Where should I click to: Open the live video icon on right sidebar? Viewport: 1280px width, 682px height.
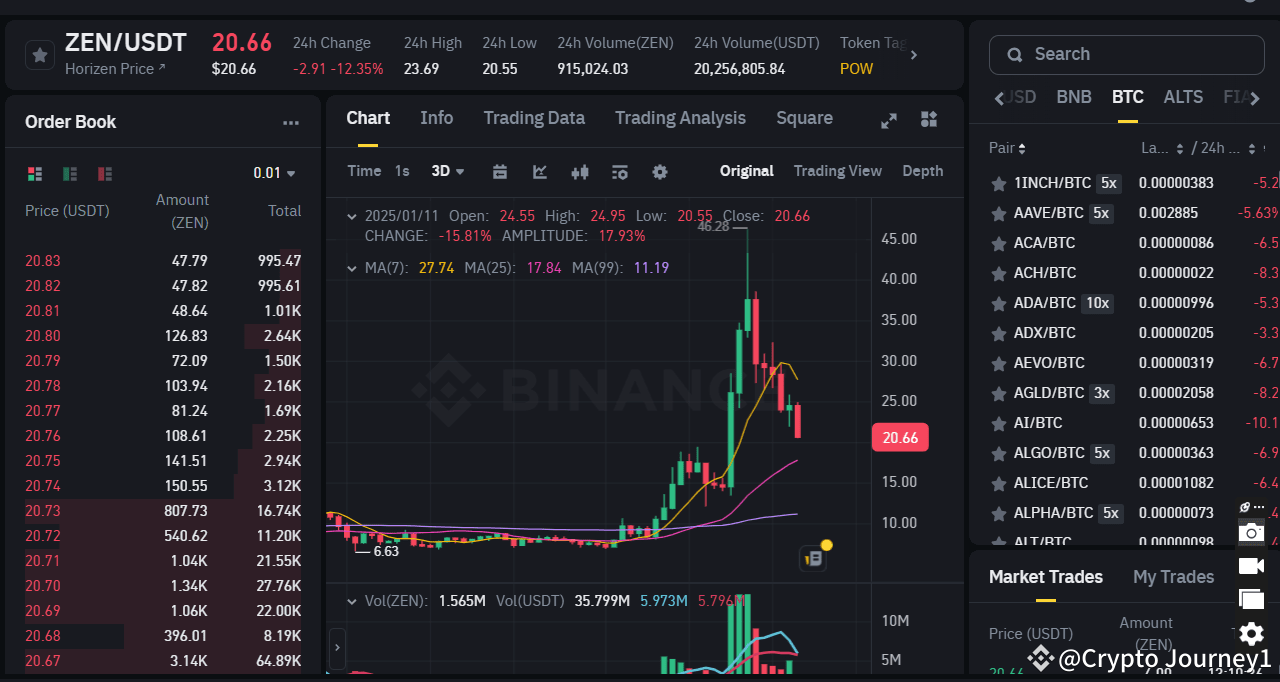pos(1251,566)
